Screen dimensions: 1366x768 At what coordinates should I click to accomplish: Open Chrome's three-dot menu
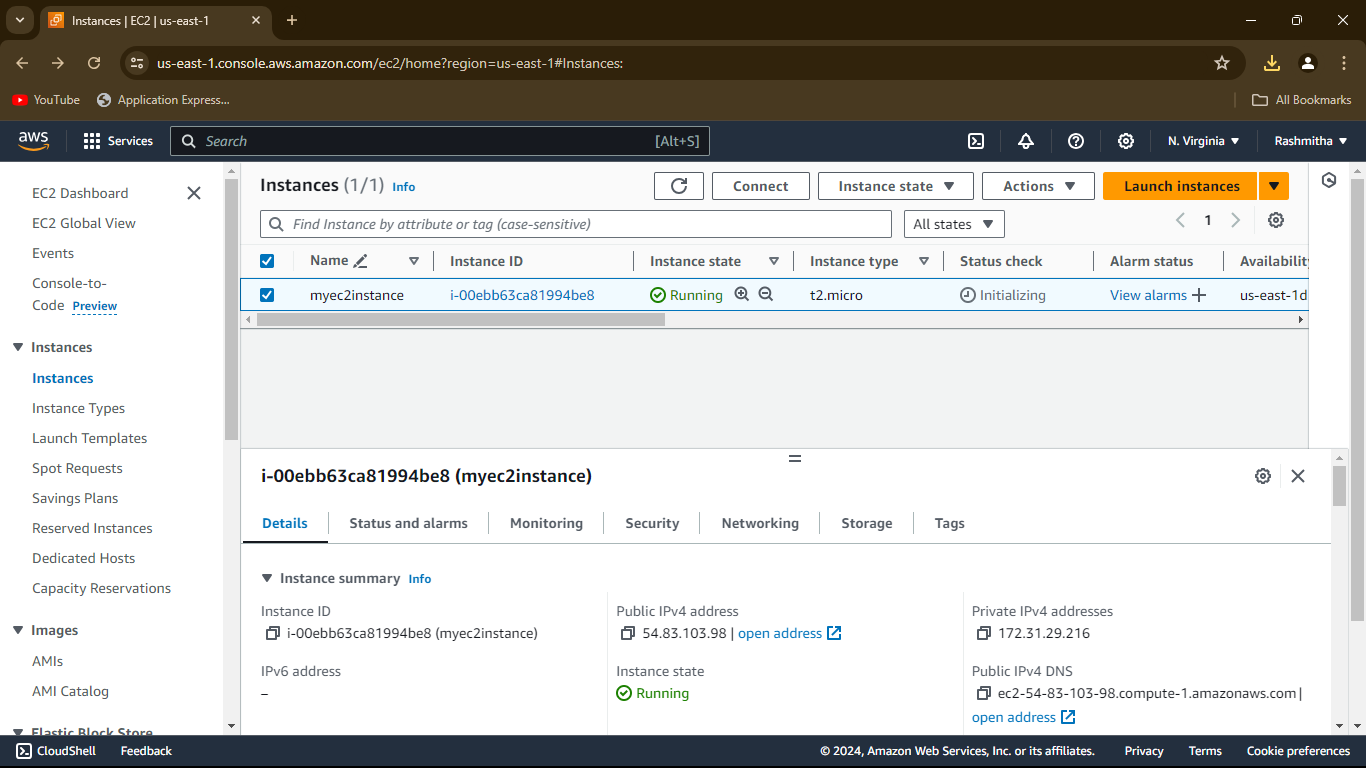tap(1344, 63)
